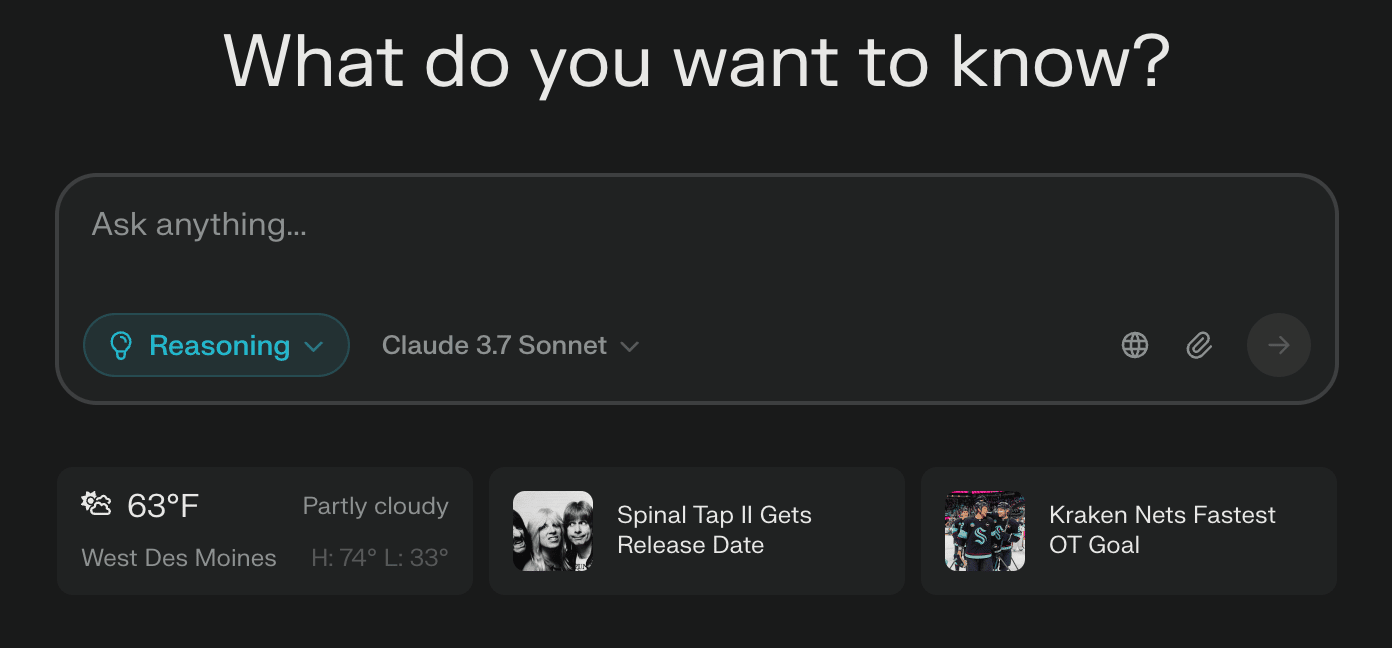Submit the query with the arrow button
This screenshot has height=648, width=1392.
tap(1278, 345)
